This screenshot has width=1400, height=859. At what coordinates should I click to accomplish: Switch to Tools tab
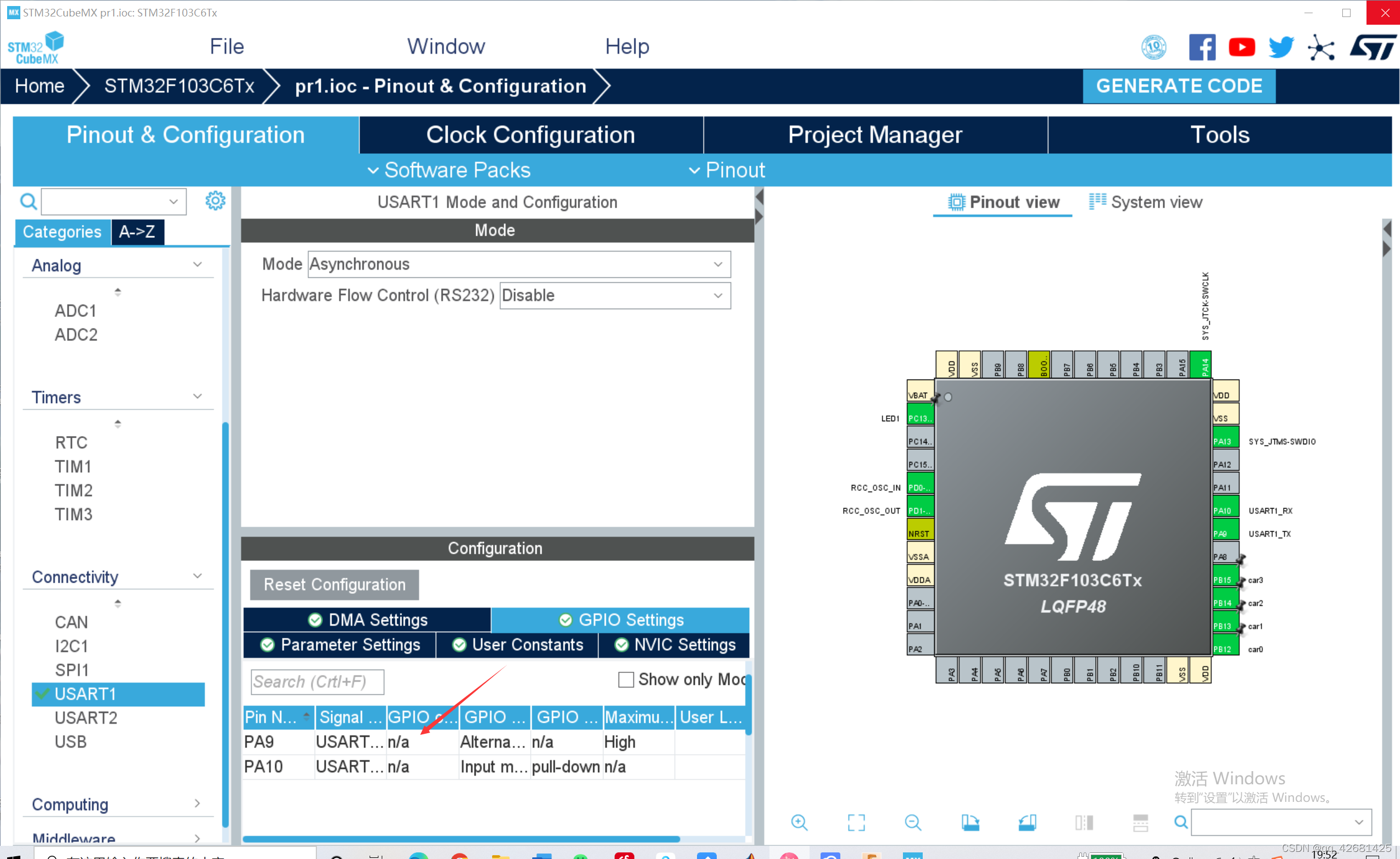[x=1219, y=135]
